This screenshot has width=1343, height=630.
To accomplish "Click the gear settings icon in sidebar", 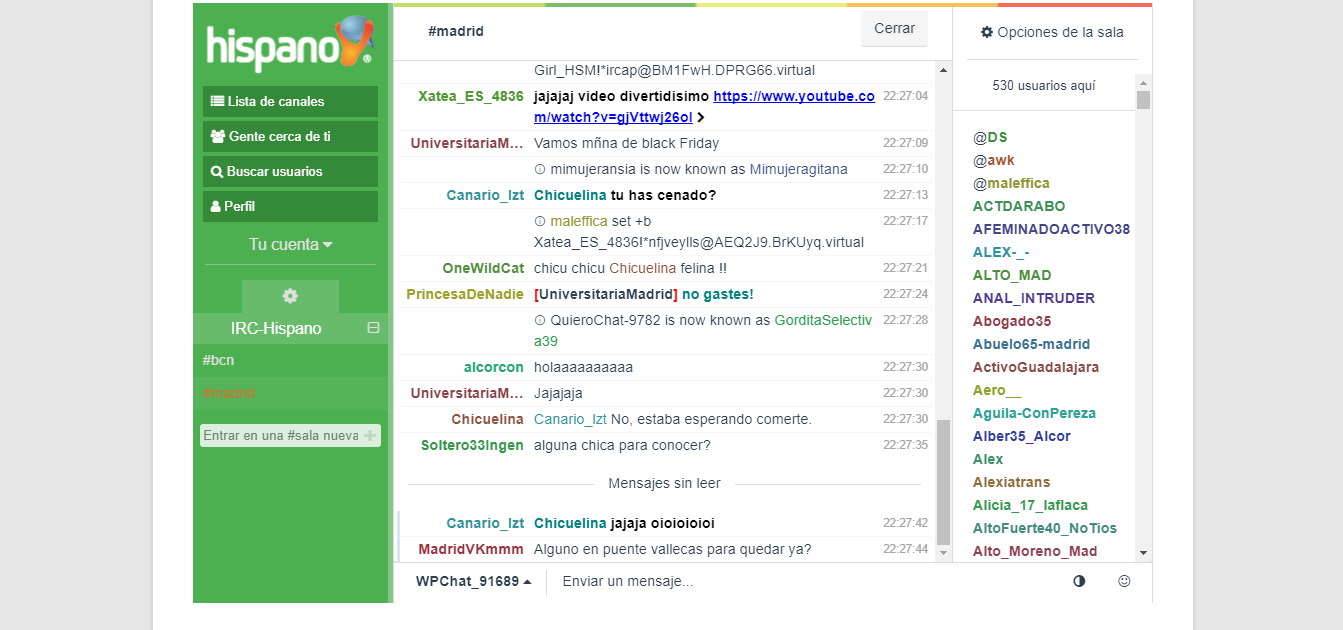I will (290, 296).
